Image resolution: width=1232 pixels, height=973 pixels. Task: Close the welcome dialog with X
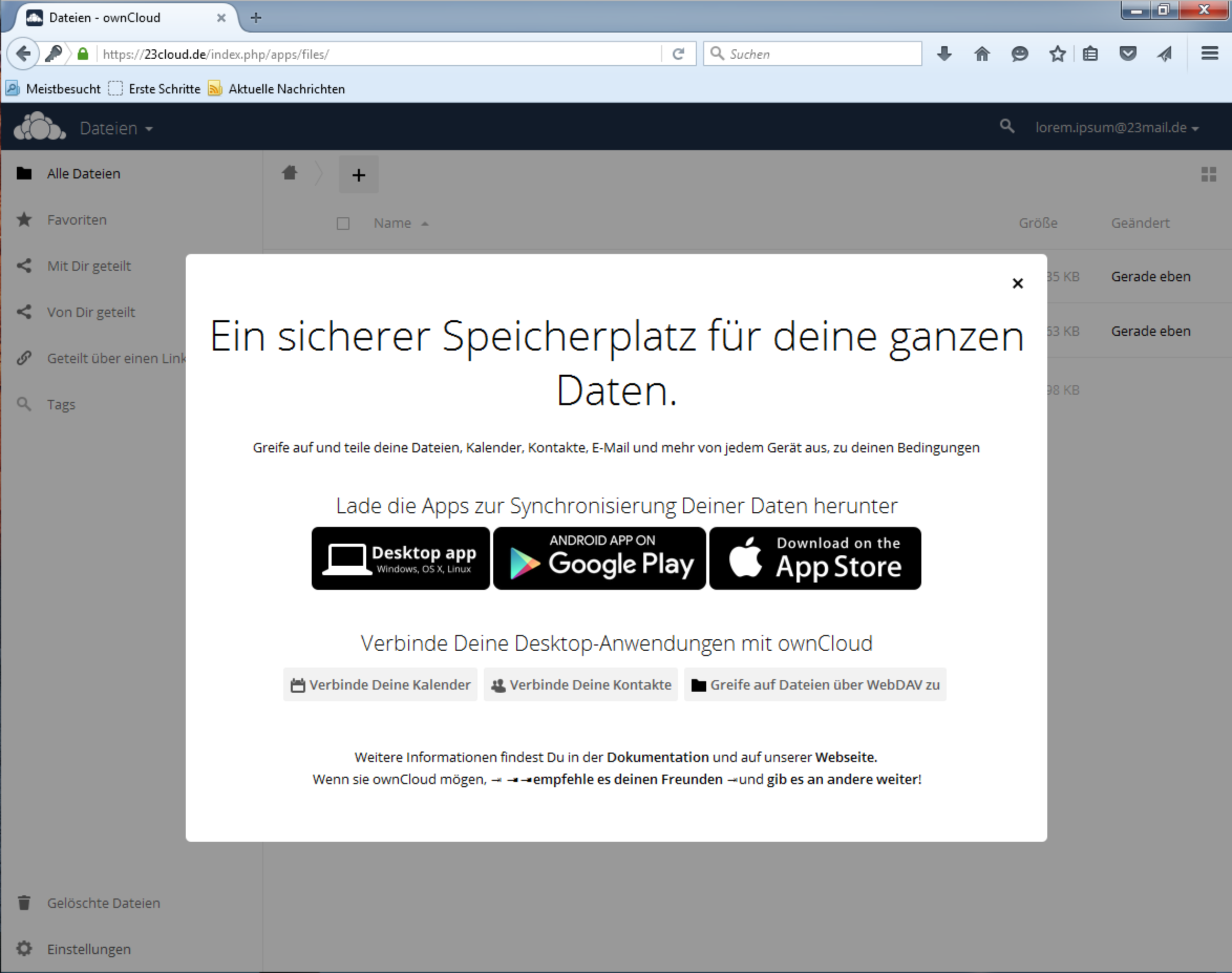pos(1017,283)
